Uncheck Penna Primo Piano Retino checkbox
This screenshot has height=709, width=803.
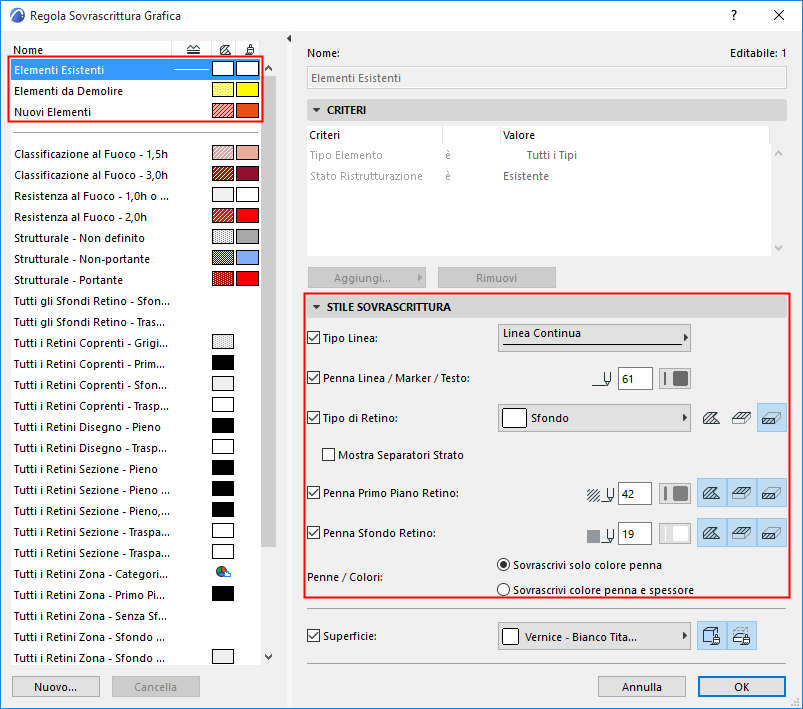[x=313, y=492]
